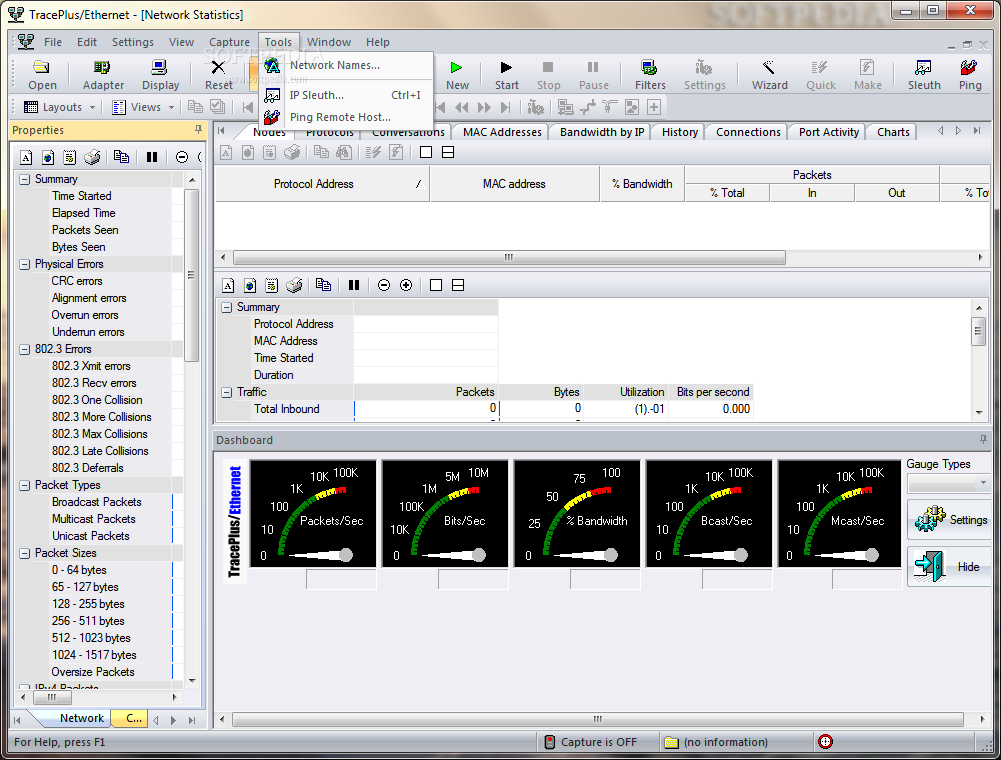Click the print icon in Properties toolbar
Viewport: 1001px width, 760px height.
point(92,157)
